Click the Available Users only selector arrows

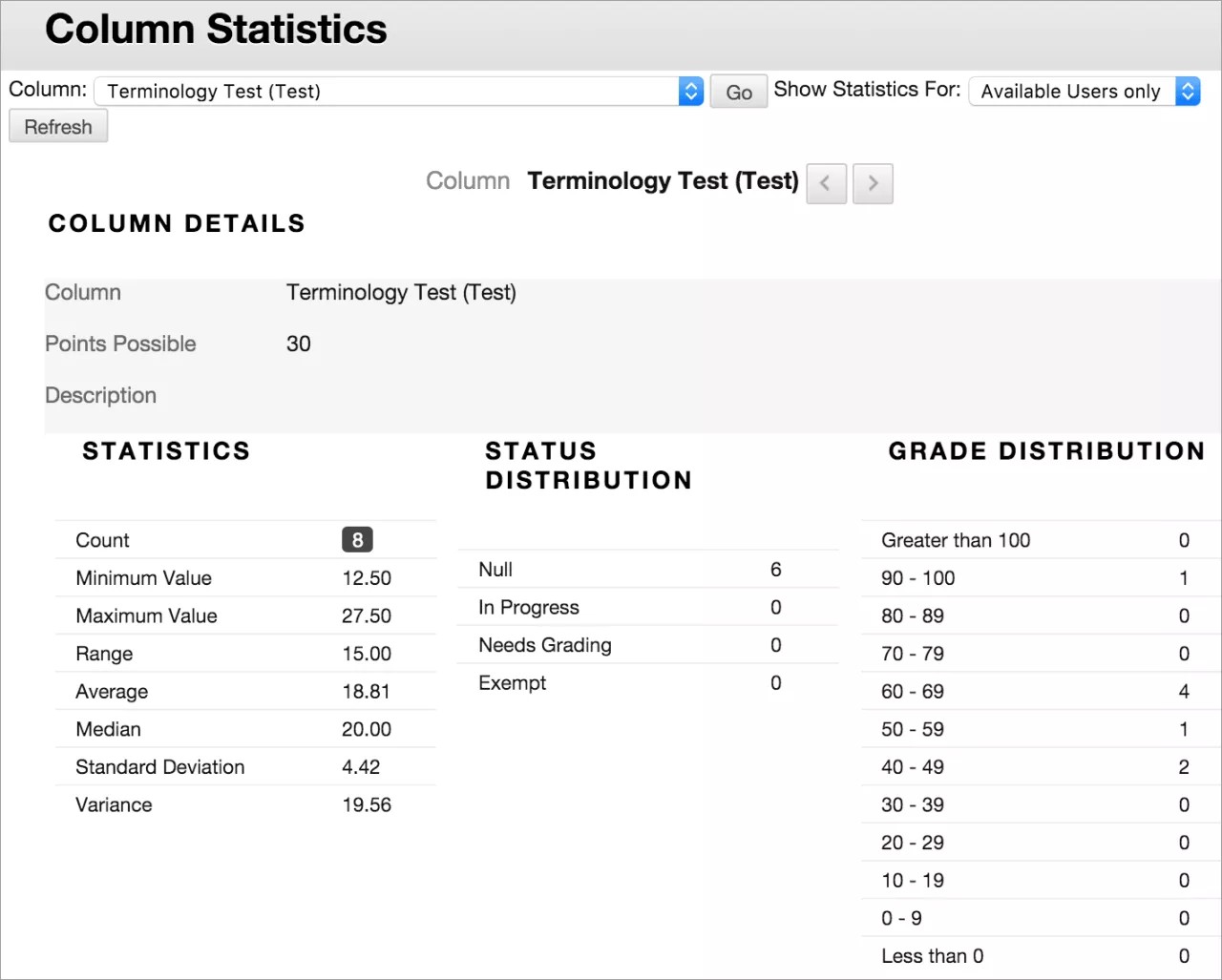1188,91
